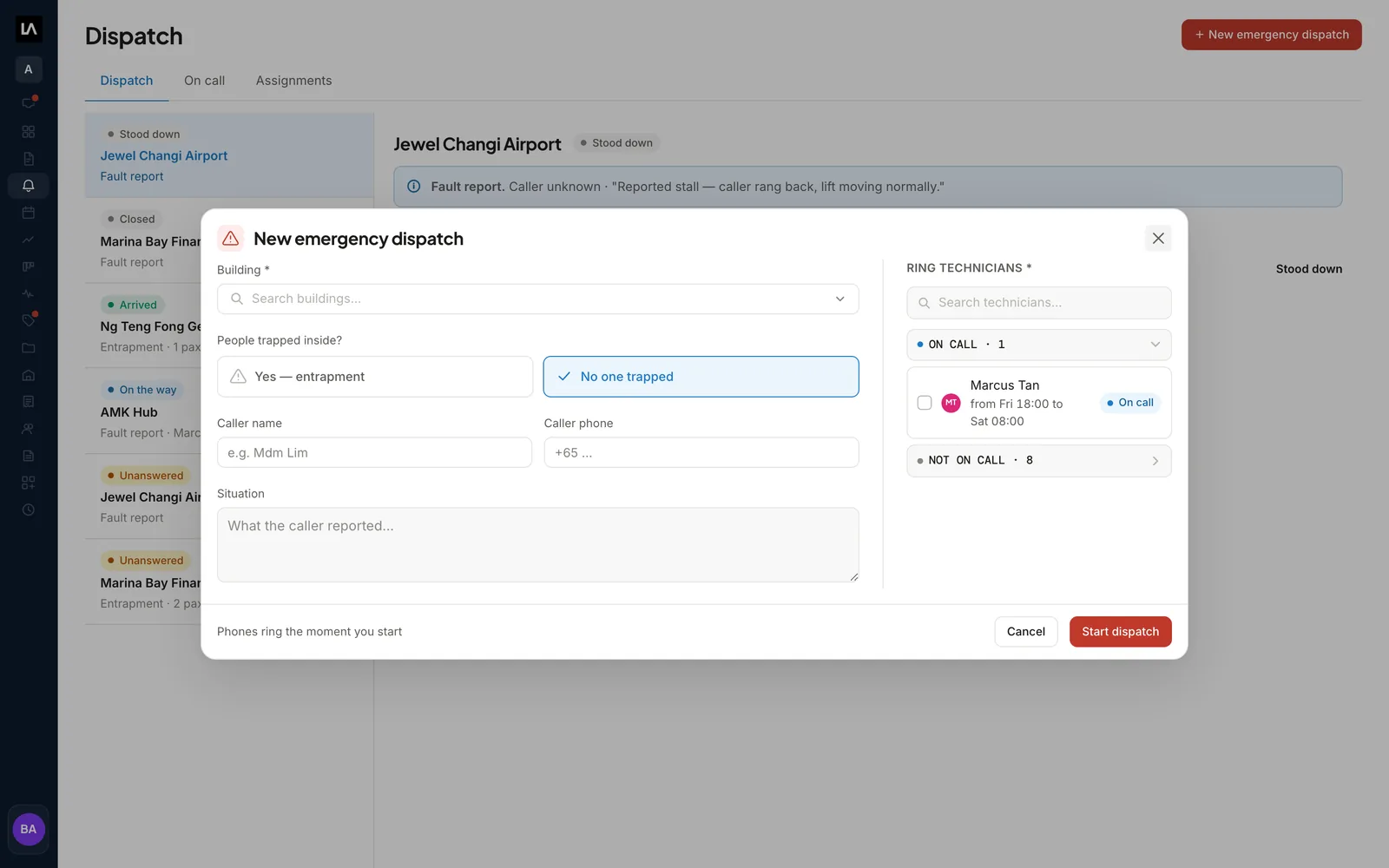The image size is (1389, 868).
Task: Click the workspace 'A' switcher in sidebar
Action: (x=29, y=69)
